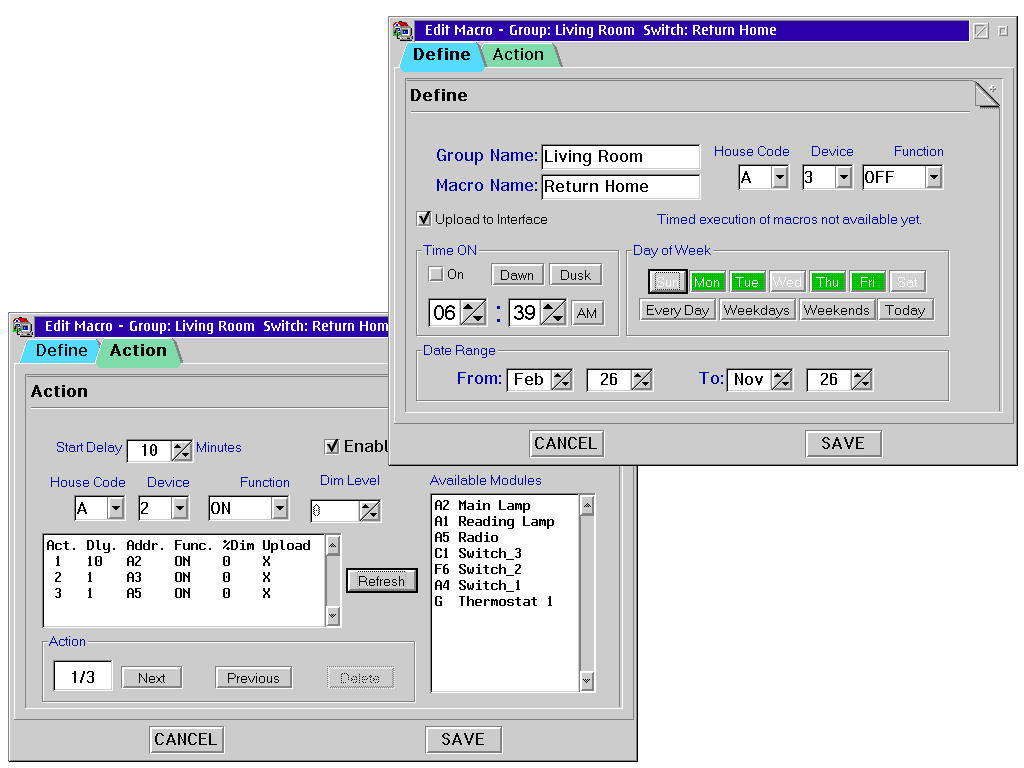Toggle the AM button
The image size is (1024, 768).
click(x=587, y=313)
